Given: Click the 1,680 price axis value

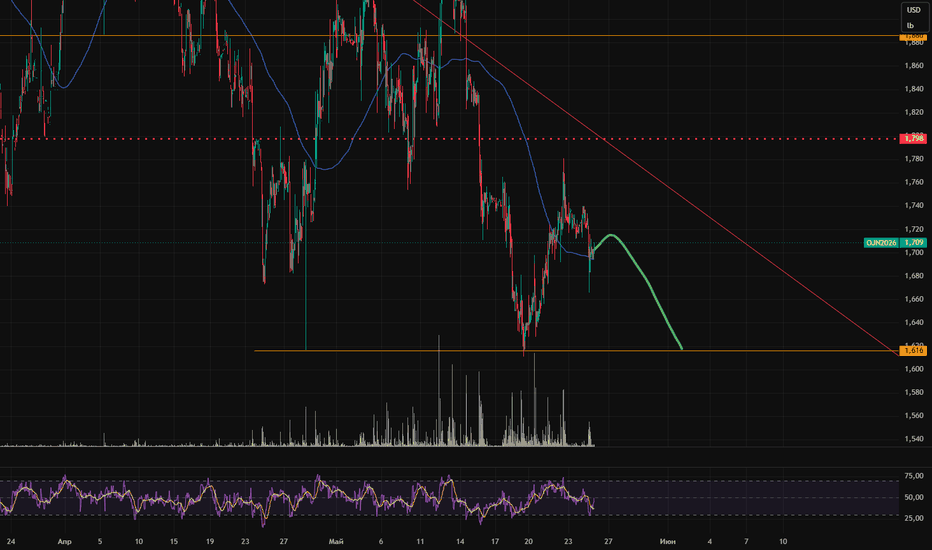Looking at the screenshot, I should [914, 275].
